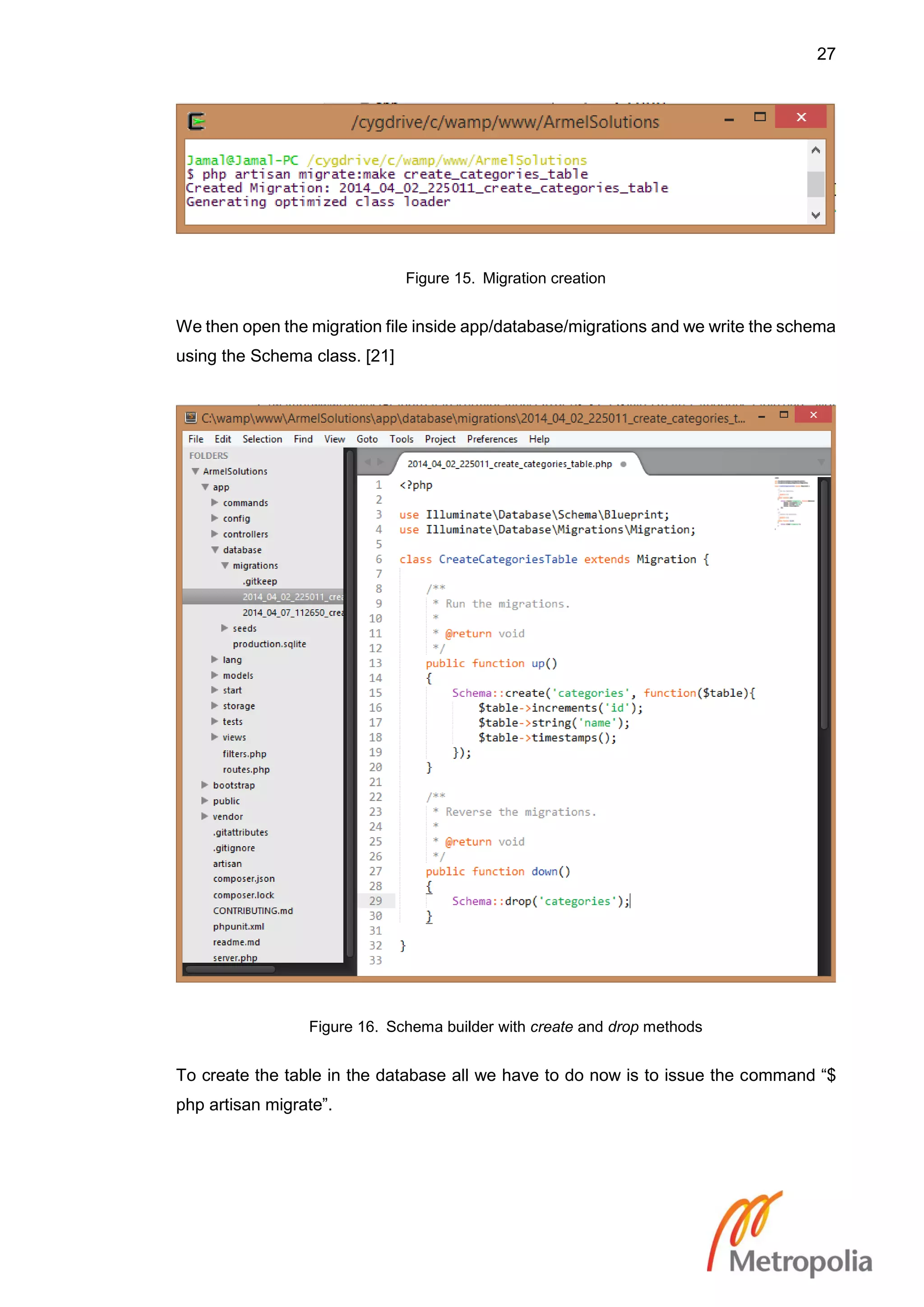Click the terminal window's scroll down arrow

pyautogui.click(x=816, y=215)
